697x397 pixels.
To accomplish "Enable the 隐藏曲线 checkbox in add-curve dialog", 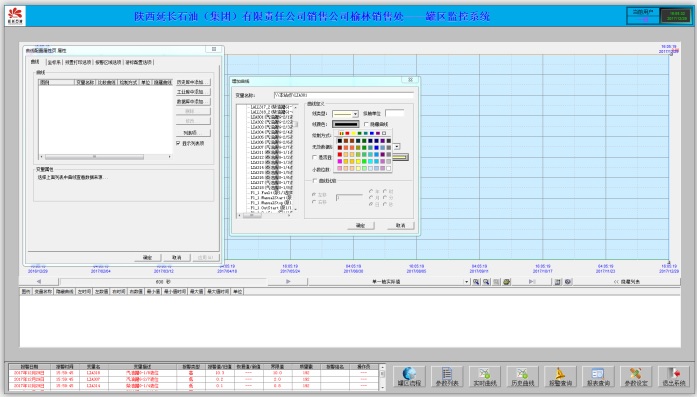I will [x=366, y=124].
